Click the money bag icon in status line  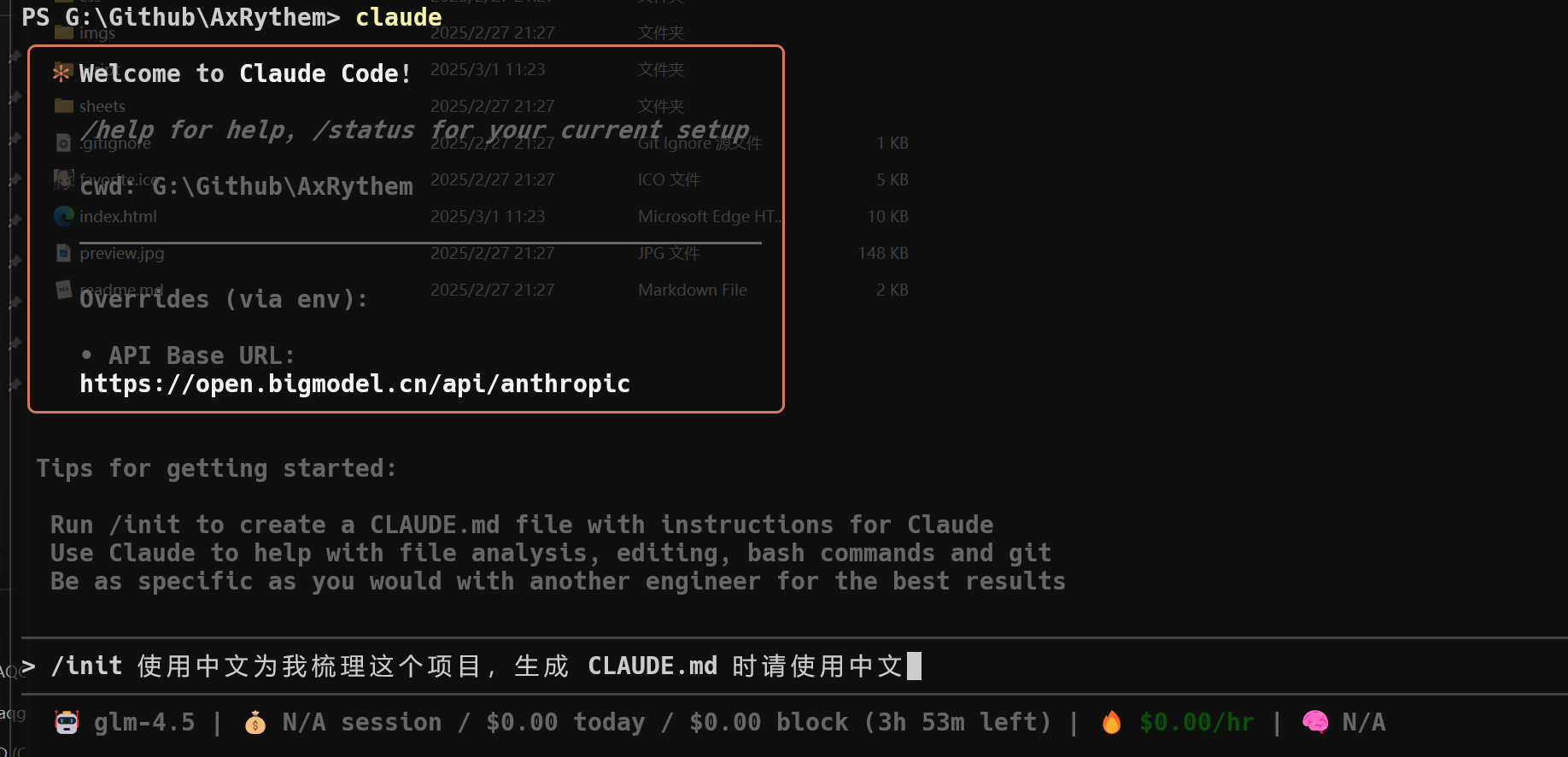255,723
